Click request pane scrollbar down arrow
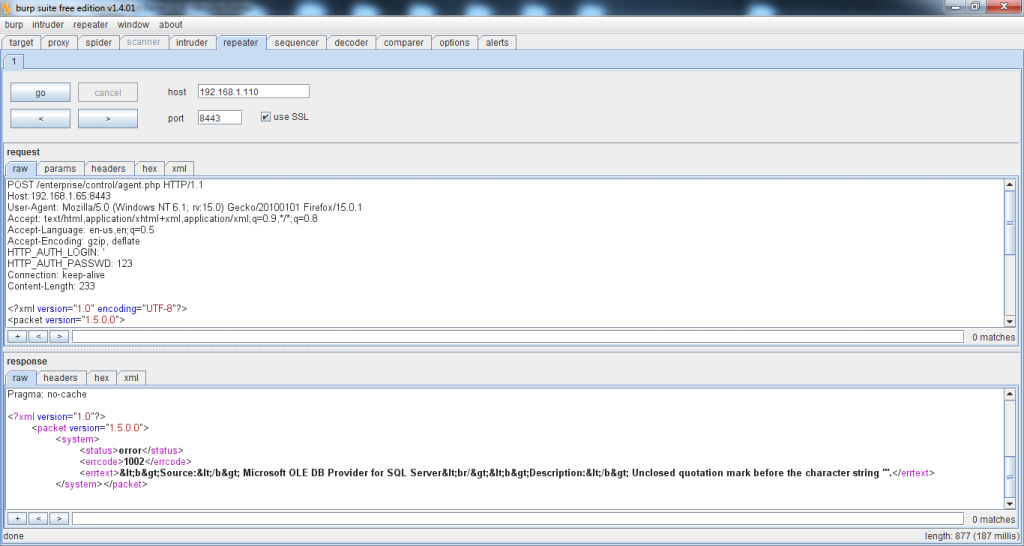 click(x=1010, y=321)
